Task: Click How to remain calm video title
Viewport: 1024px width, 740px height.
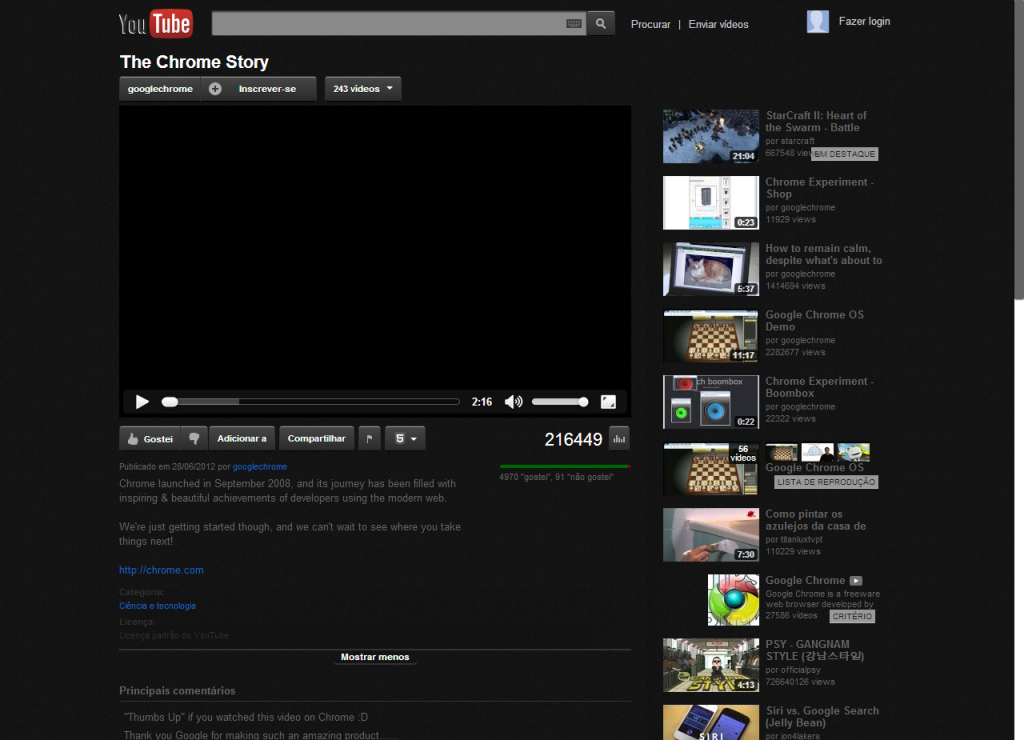Action: tap(824, 254)
